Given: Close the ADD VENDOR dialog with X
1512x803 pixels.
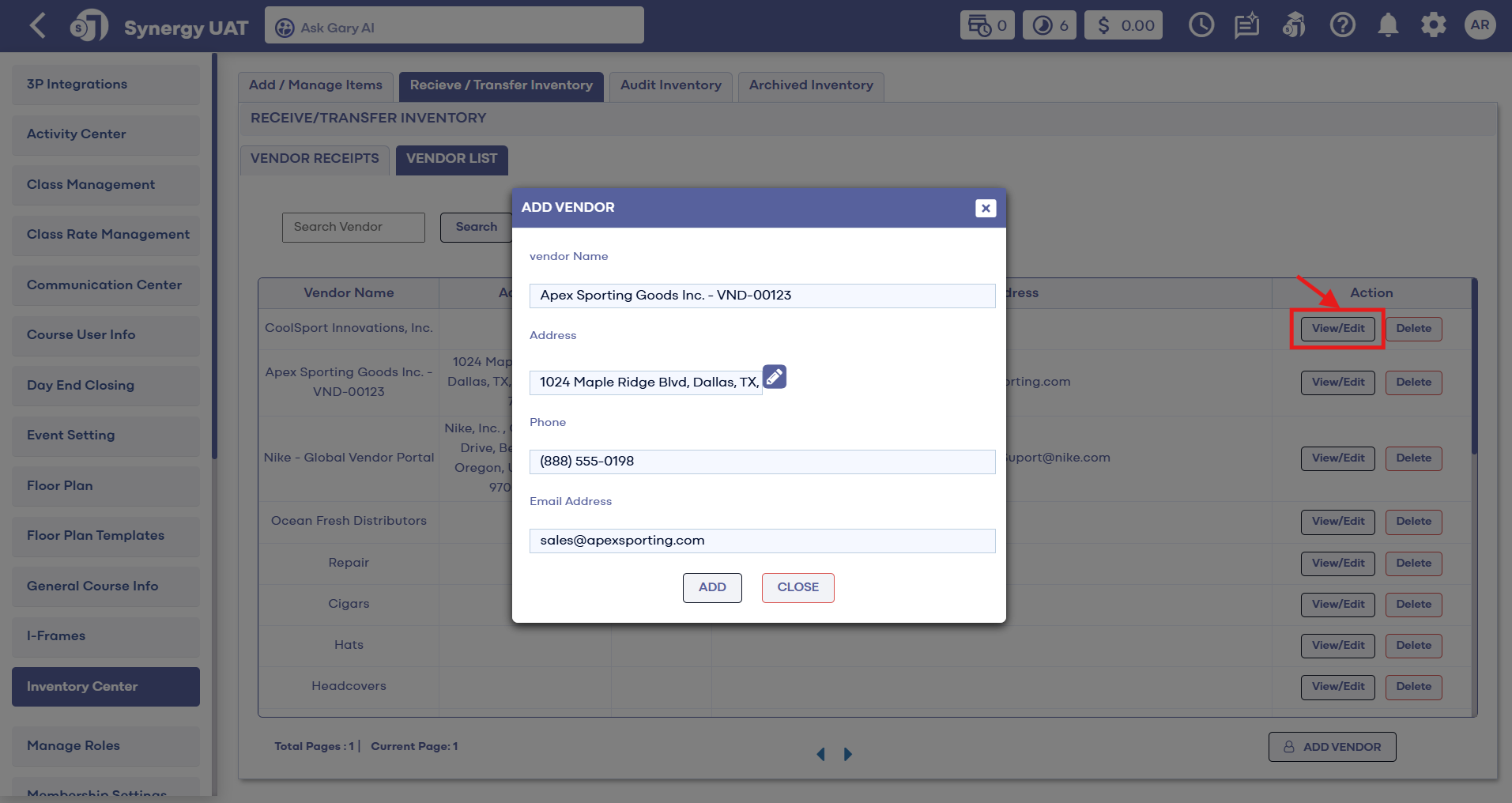Looking at the screenshot, I should pyautogui.click(x=985, y=208).
